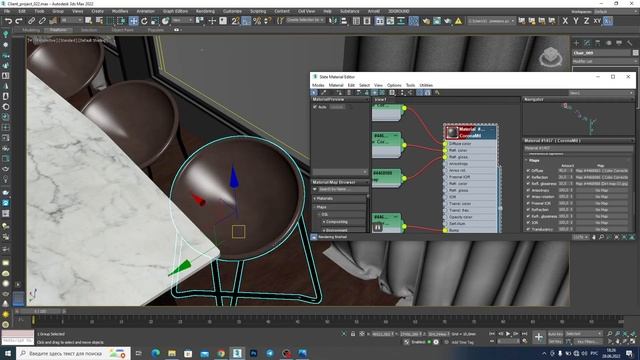Open the Create Selection Set dropdown

(305, 20)
